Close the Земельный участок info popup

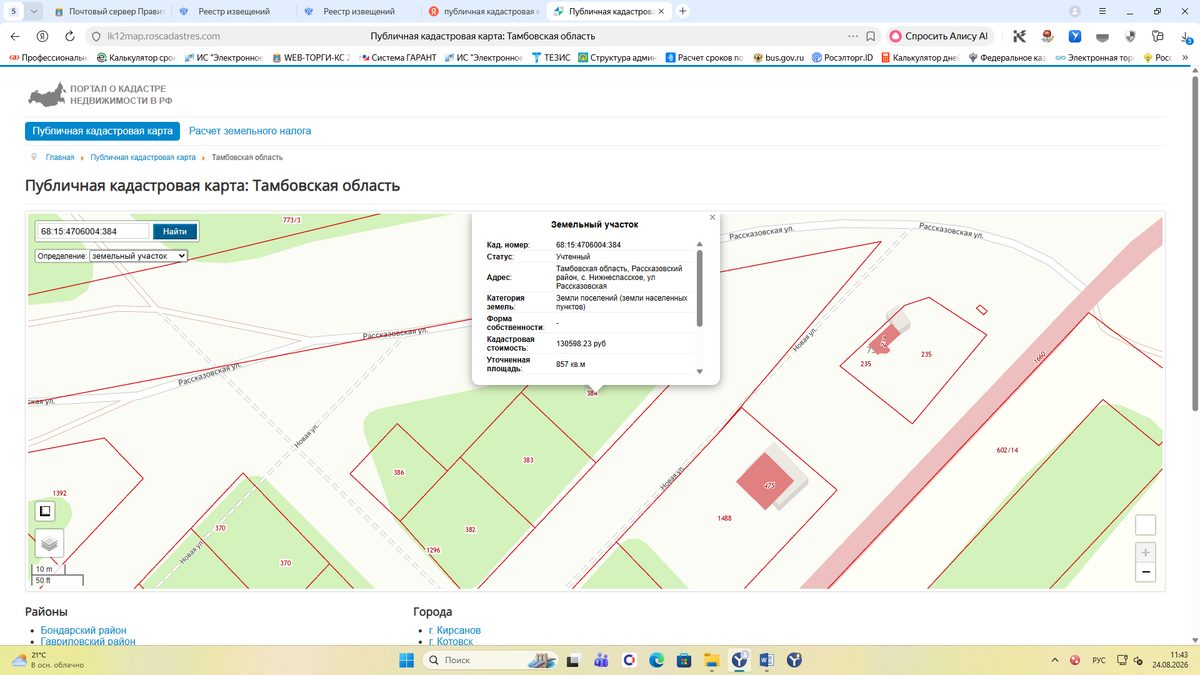click(712, 217)
